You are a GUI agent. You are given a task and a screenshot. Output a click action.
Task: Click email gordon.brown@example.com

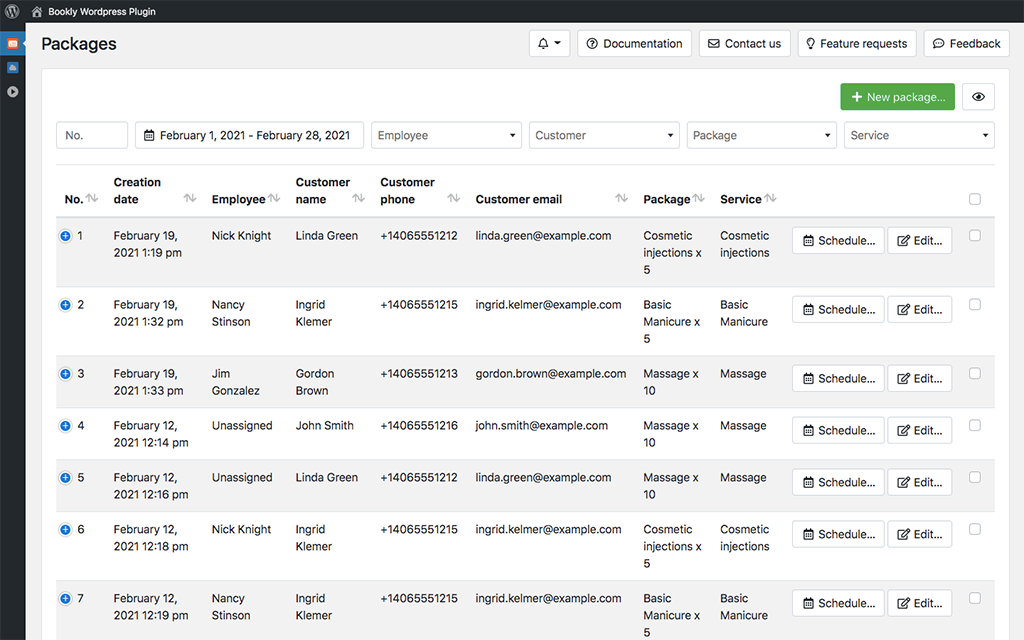click(551, 374)
